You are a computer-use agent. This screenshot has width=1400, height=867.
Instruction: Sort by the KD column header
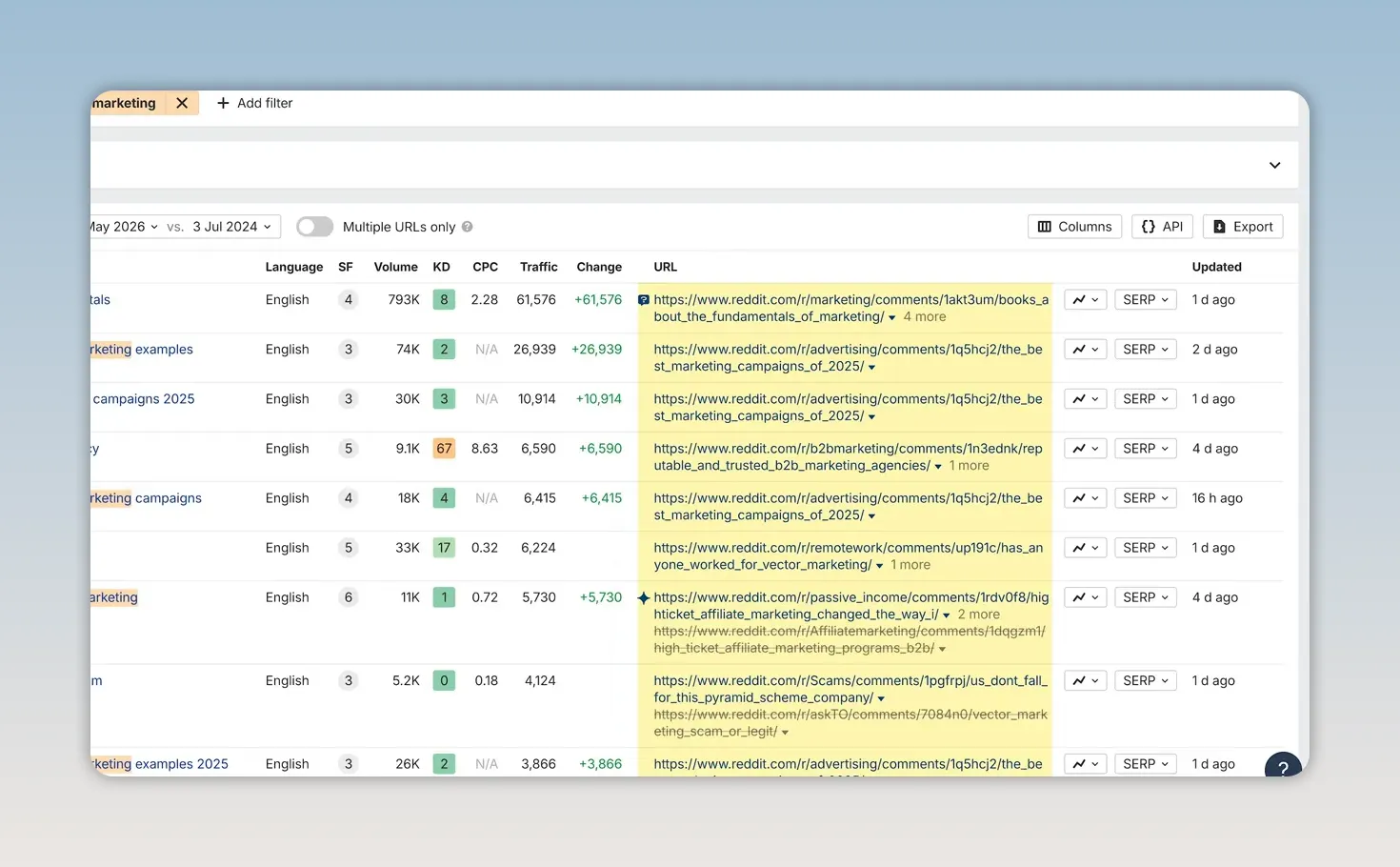pos(441,267)
